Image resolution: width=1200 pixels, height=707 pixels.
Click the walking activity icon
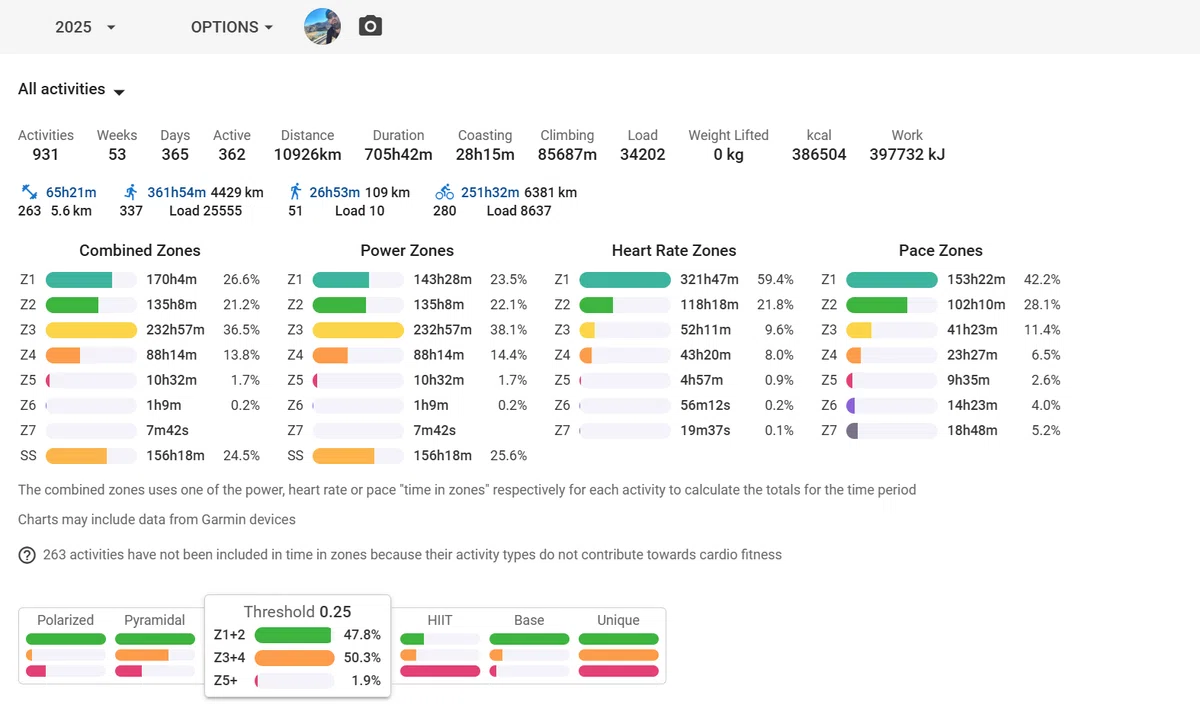point(295,192)
